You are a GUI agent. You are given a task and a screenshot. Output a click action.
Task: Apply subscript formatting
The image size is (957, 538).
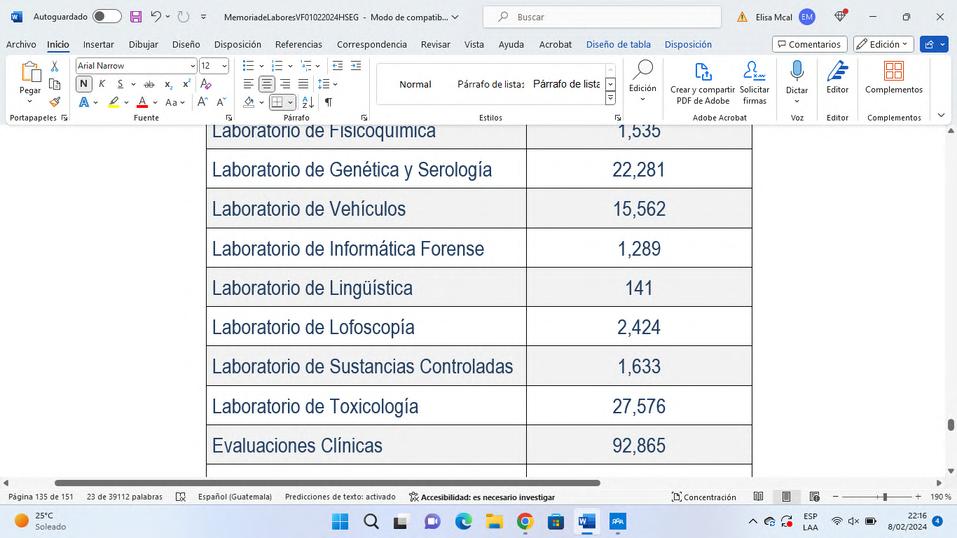tap(168, 84)
